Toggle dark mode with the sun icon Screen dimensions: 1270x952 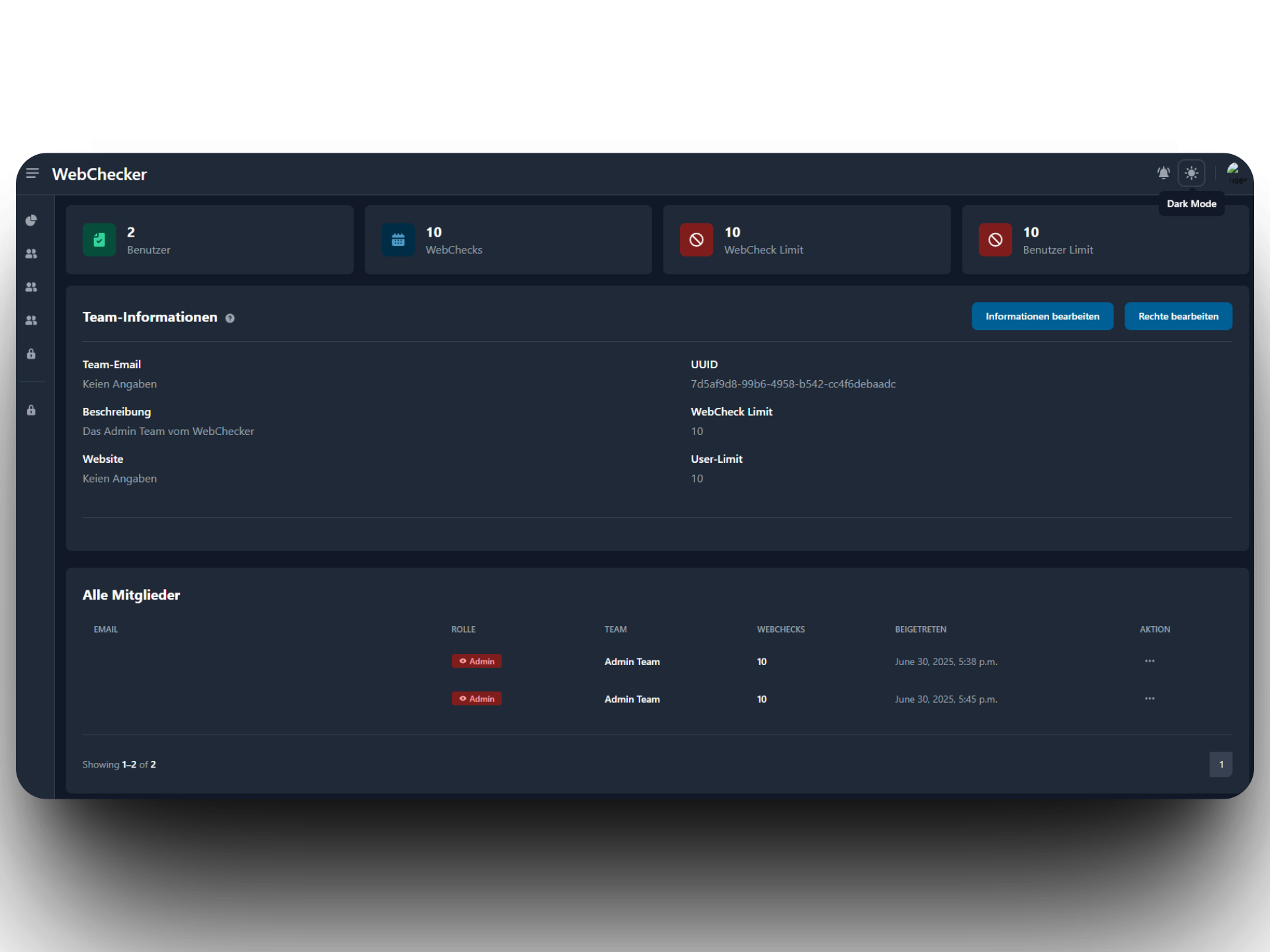point(1191,173)
